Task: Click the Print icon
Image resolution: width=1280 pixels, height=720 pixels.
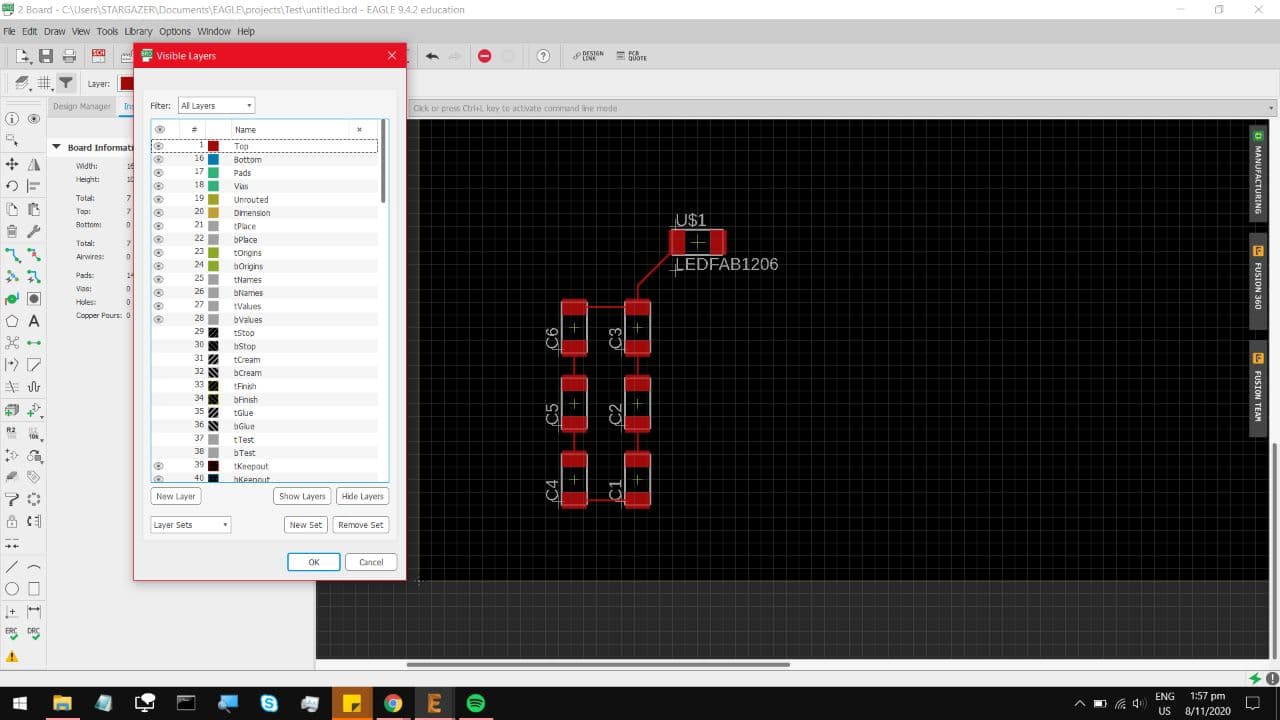Action: 69,56
